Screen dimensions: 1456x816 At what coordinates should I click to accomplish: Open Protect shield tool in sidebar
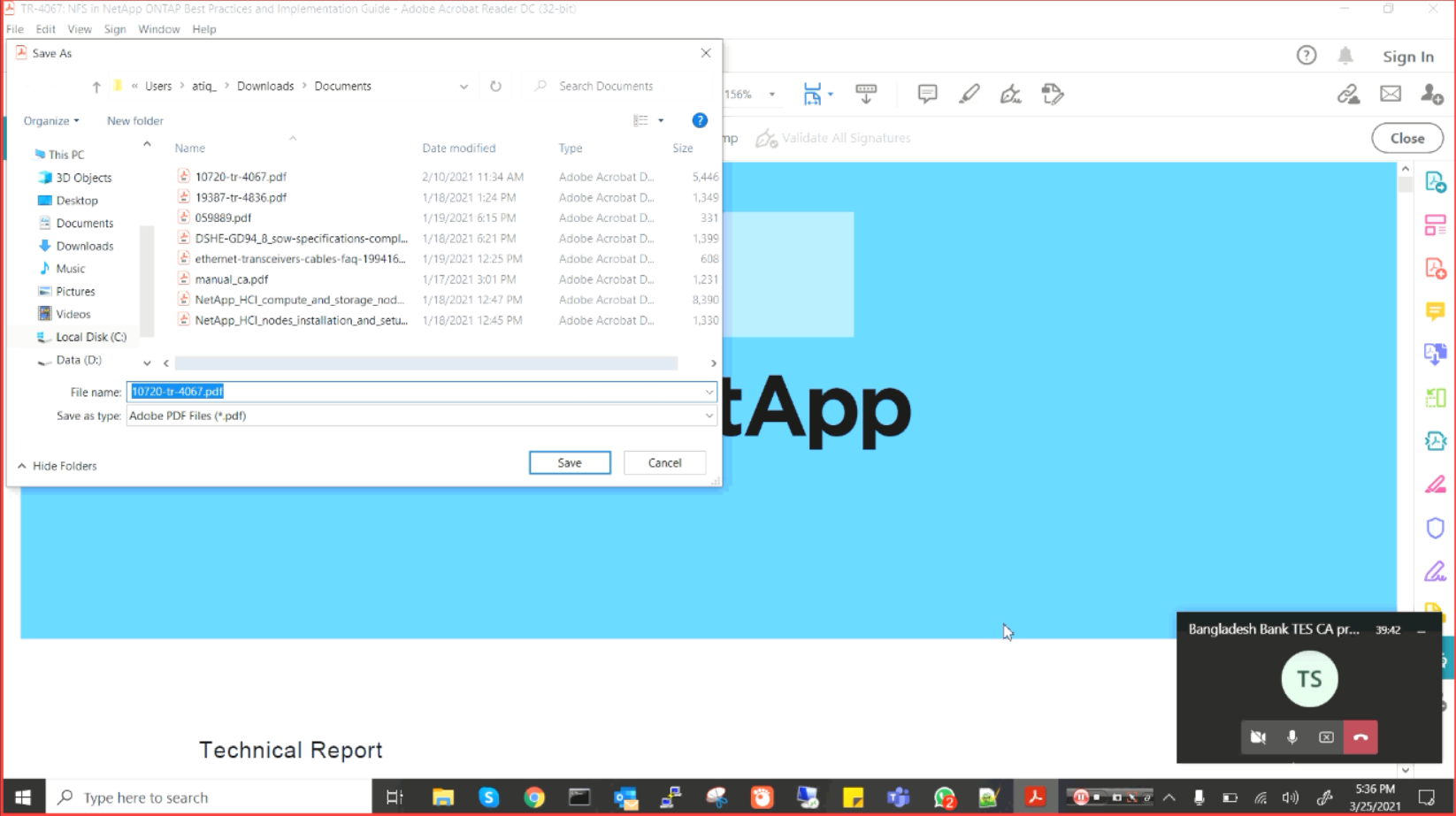point(1436,528)
